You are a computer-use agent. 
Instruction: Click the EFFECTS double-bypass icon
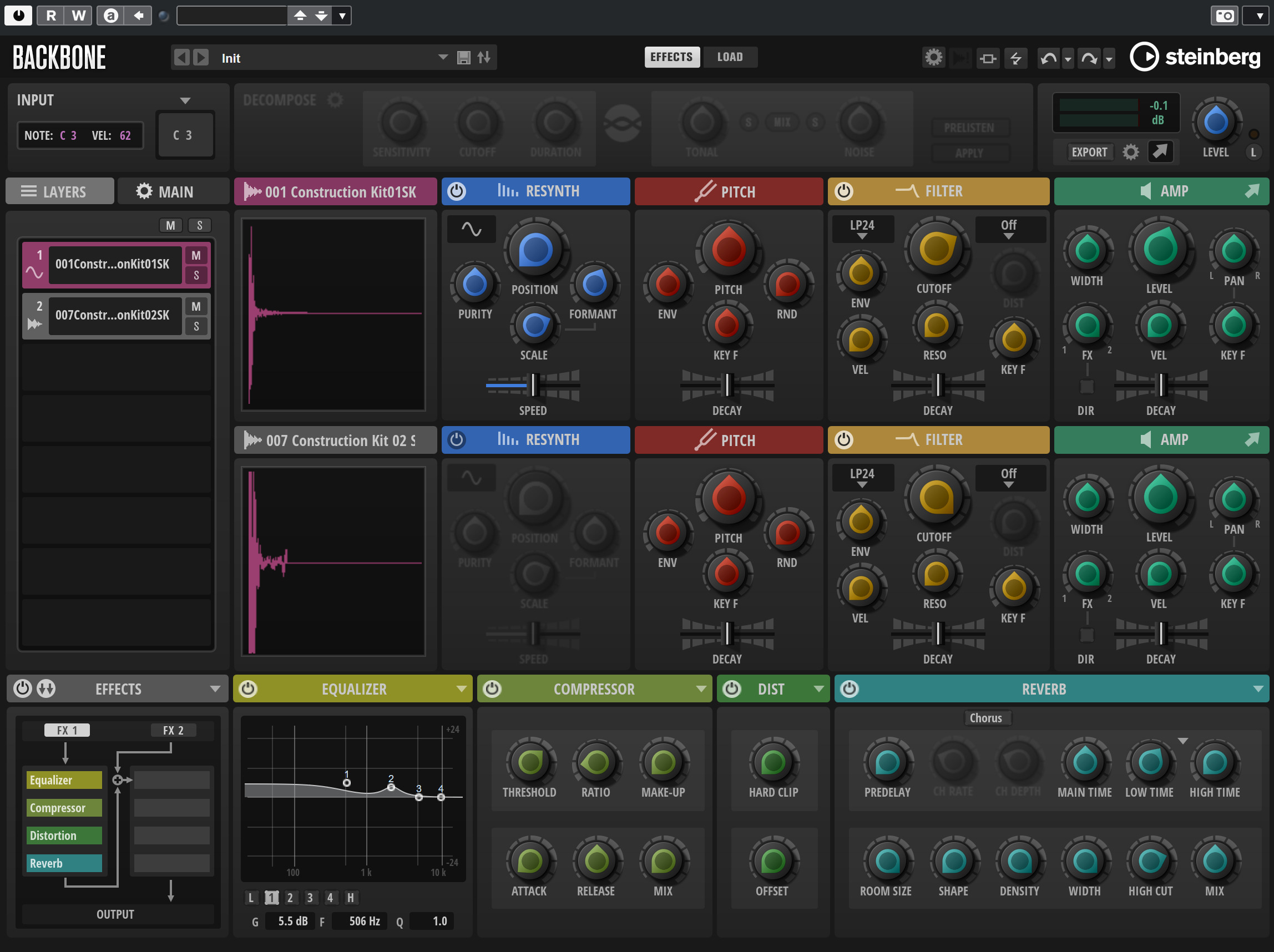(x=46, y=688)
